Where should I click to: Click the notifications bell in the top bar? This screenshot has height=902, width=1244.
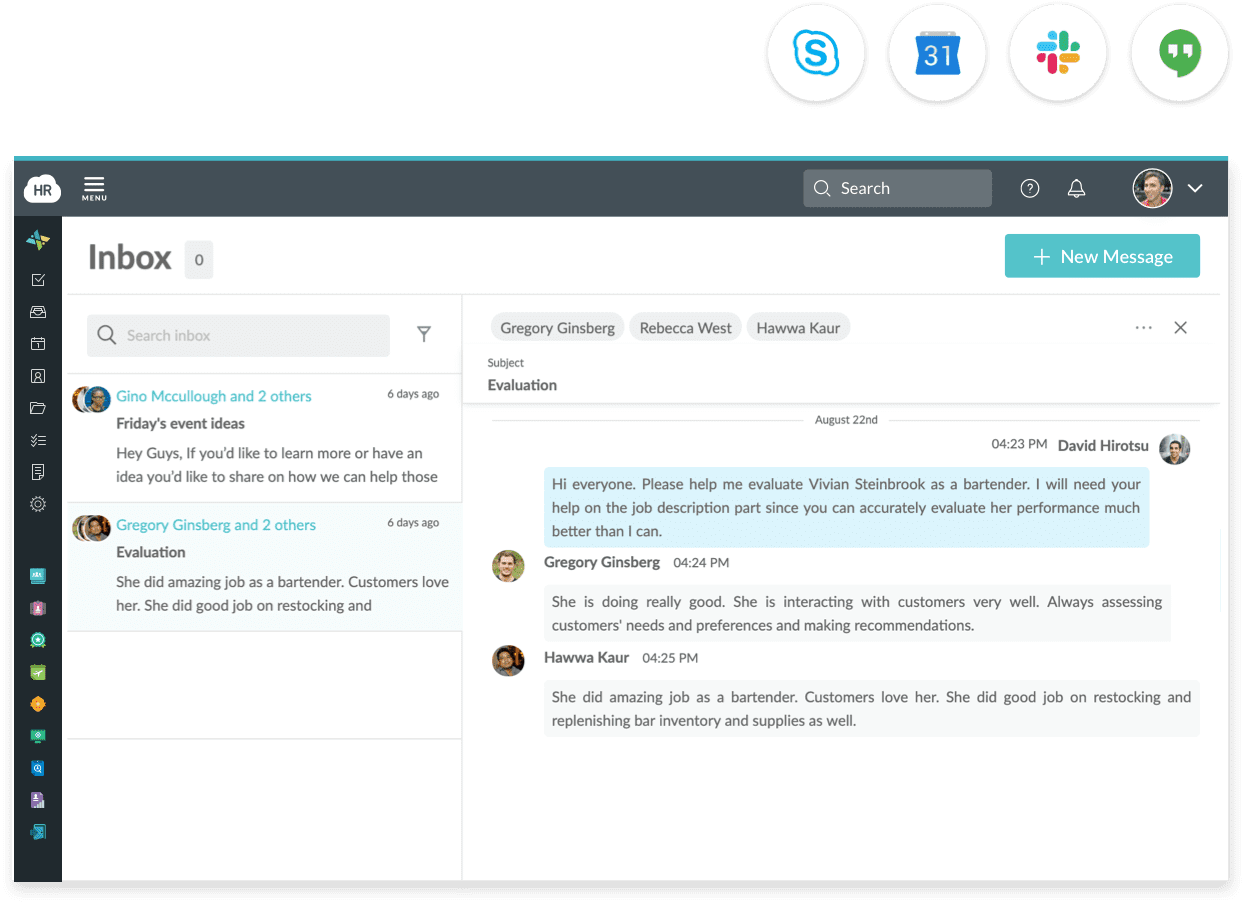pos(1076,188)
